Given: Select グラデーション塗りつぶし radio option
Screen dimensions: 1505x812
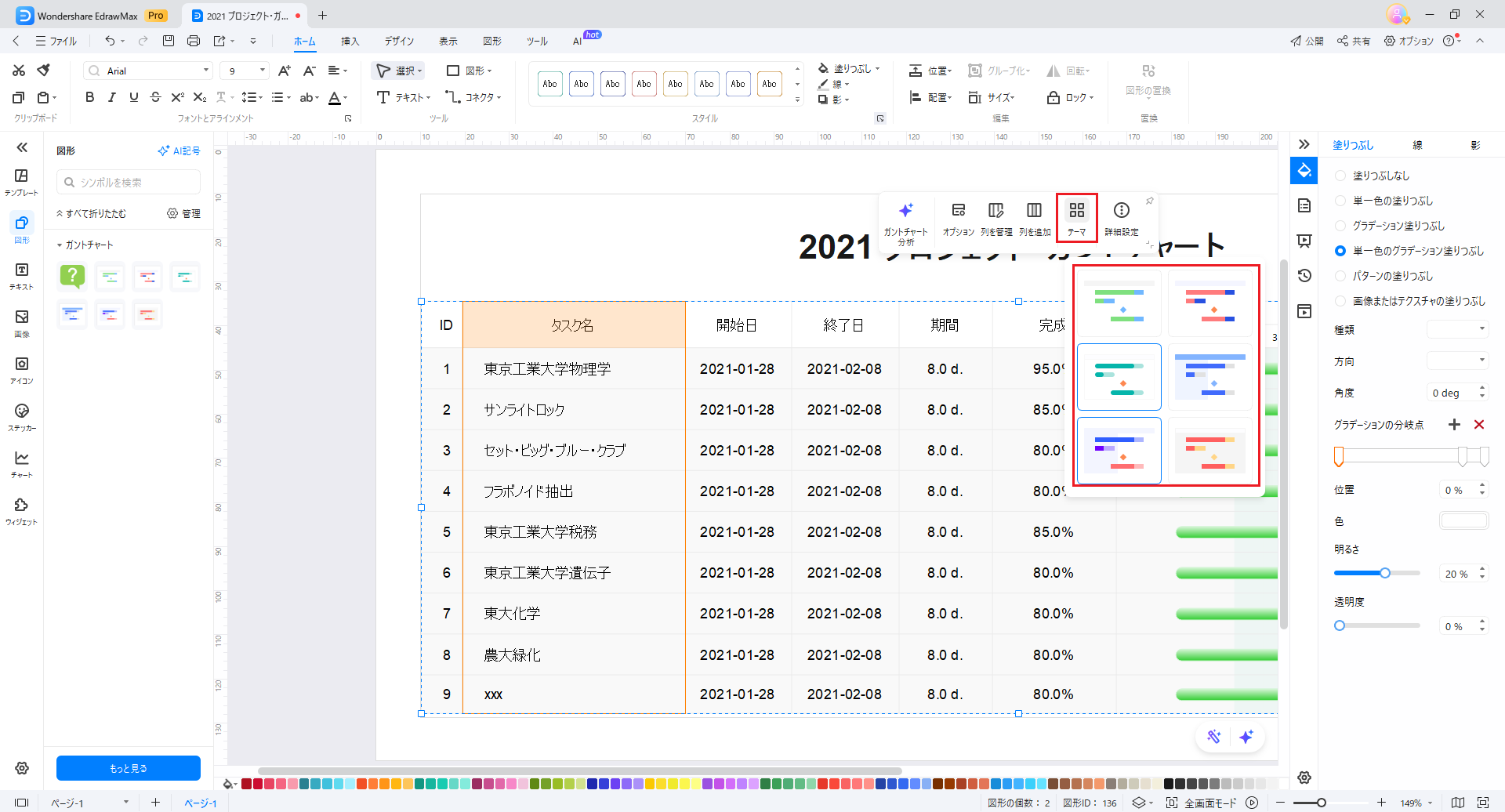Looking at the screenshot, I should [1340, 226].
